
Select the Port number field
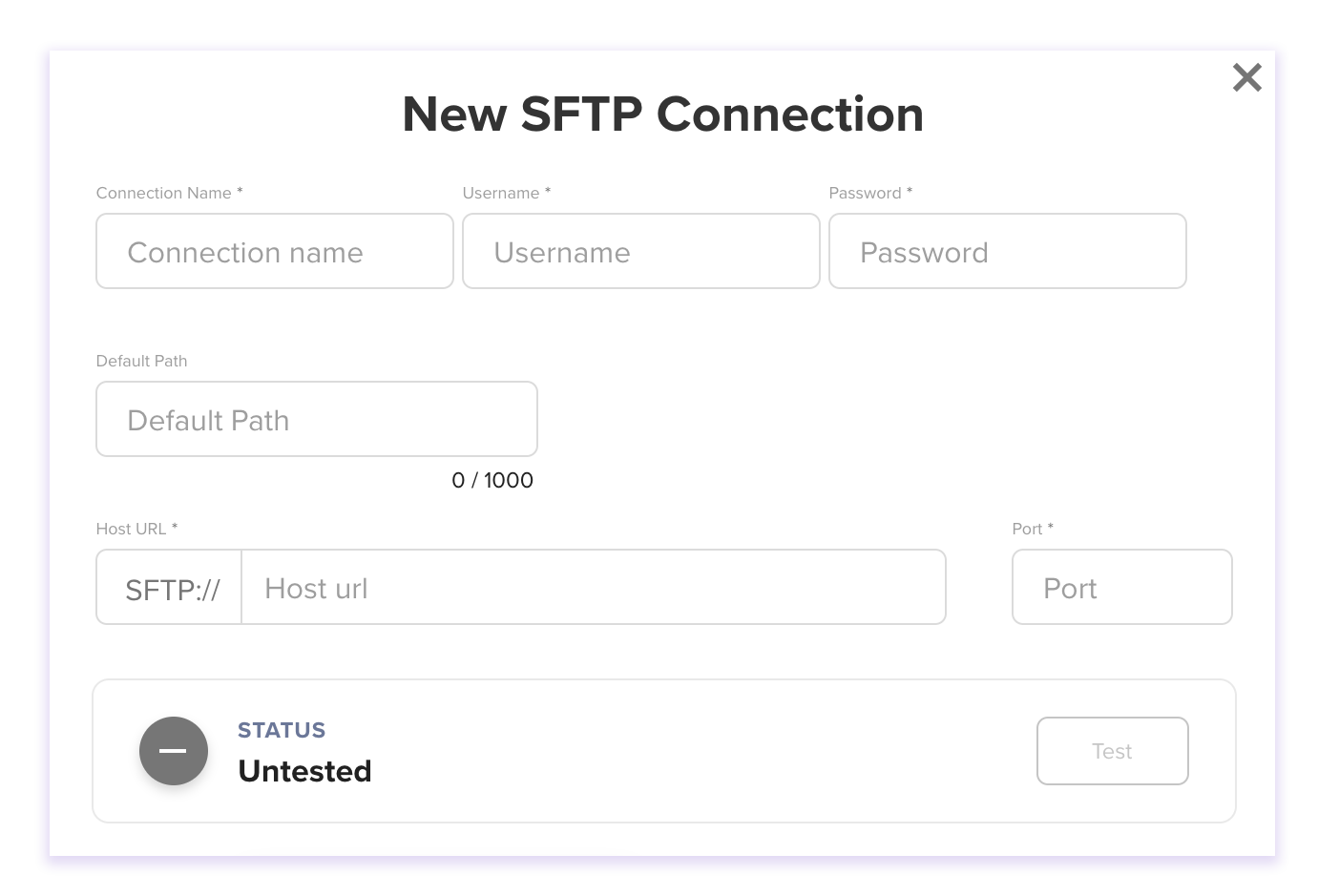click(1122, 587)
